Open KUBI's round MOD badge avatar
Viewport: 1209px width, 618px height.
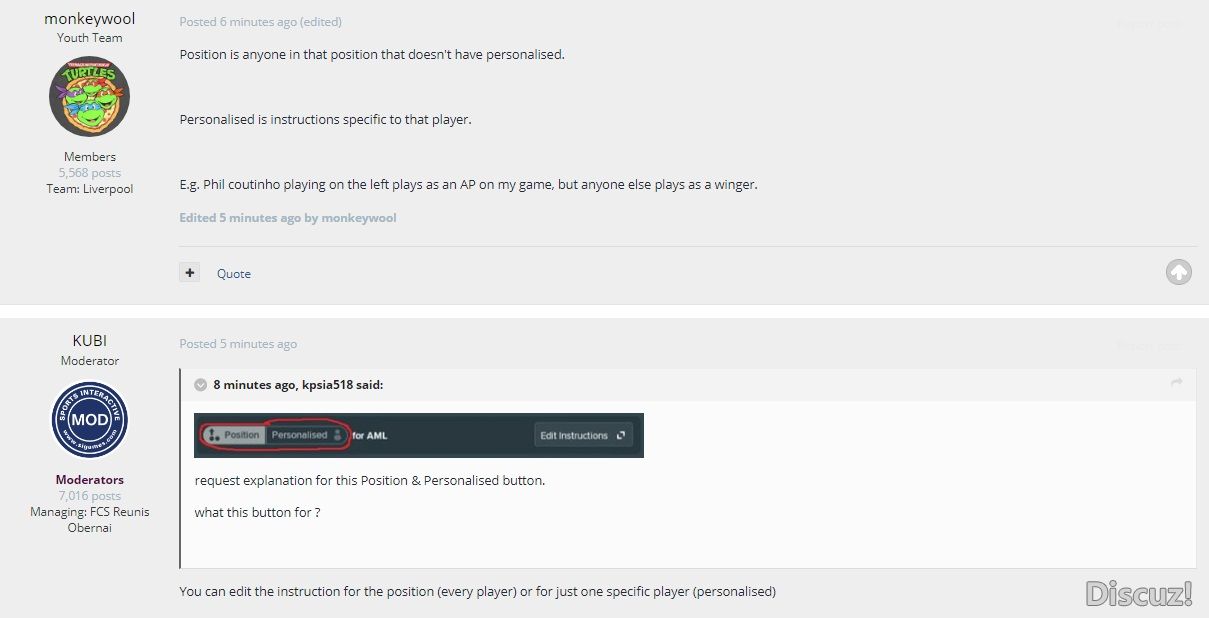coord(90,420)
